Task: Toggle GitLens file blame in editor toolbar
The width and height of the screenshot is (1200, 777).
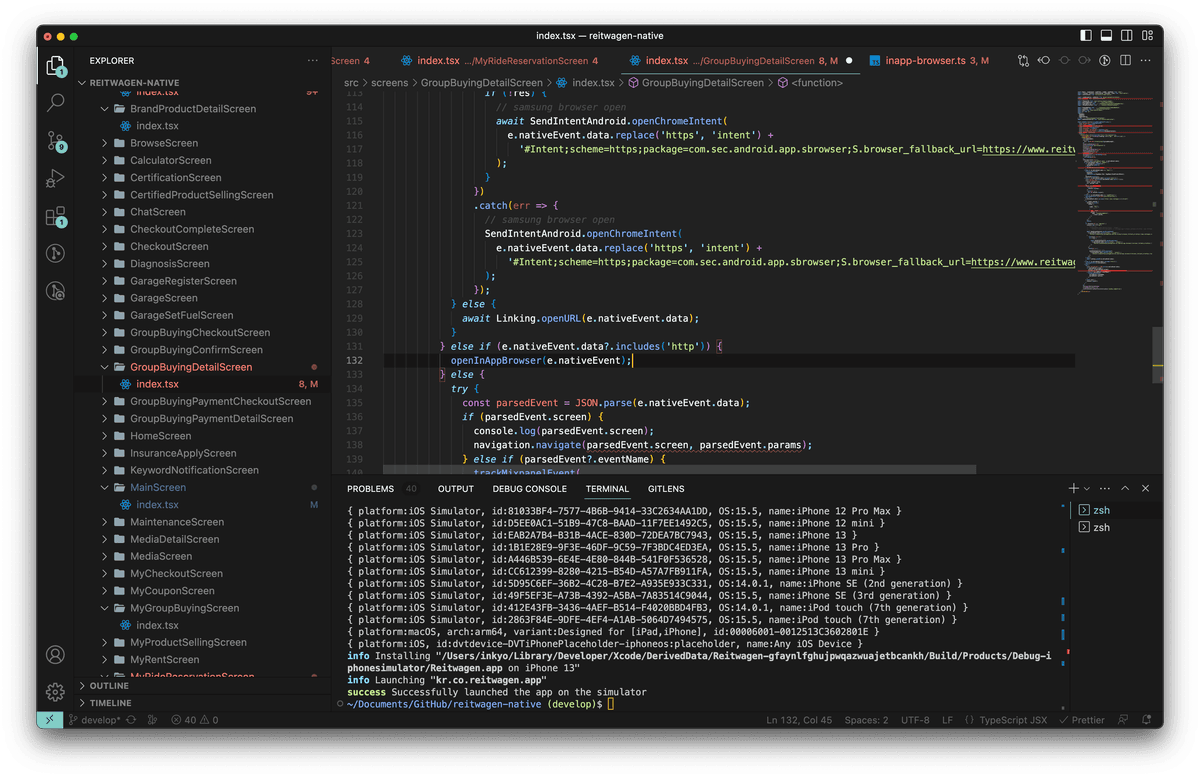Action: [x=1105, y=61]
